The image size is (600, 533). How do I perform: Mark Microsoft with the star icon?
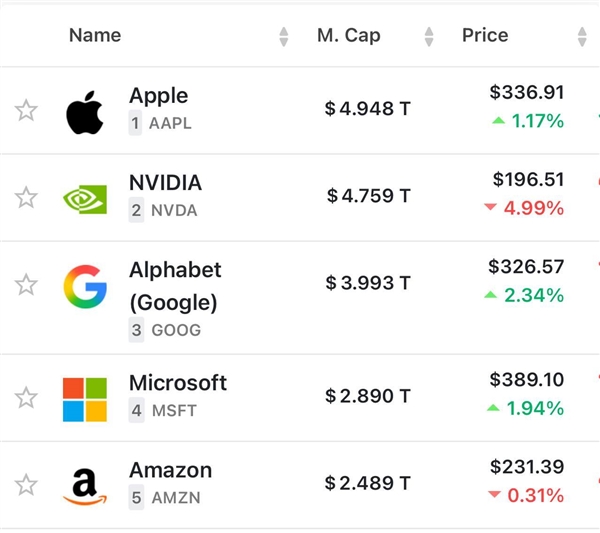[26, 397]
